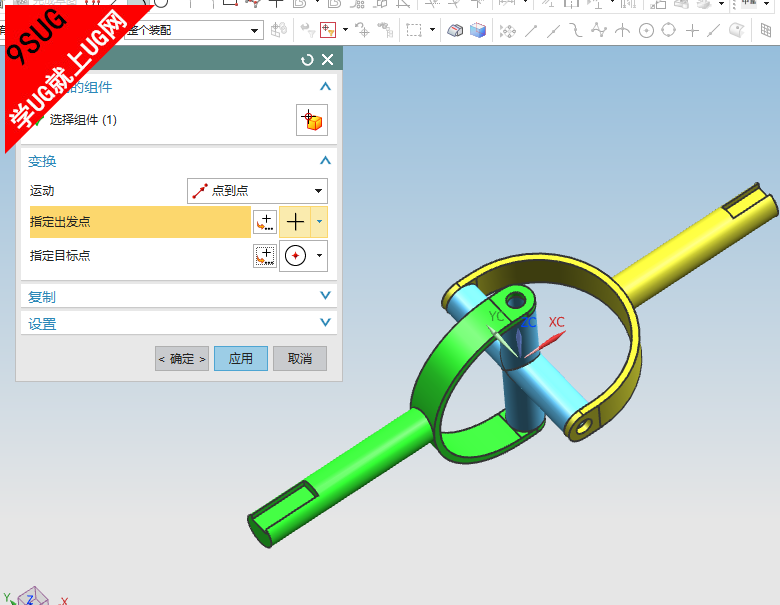
Task: Click the 确定 button
Action: [182, 359]
